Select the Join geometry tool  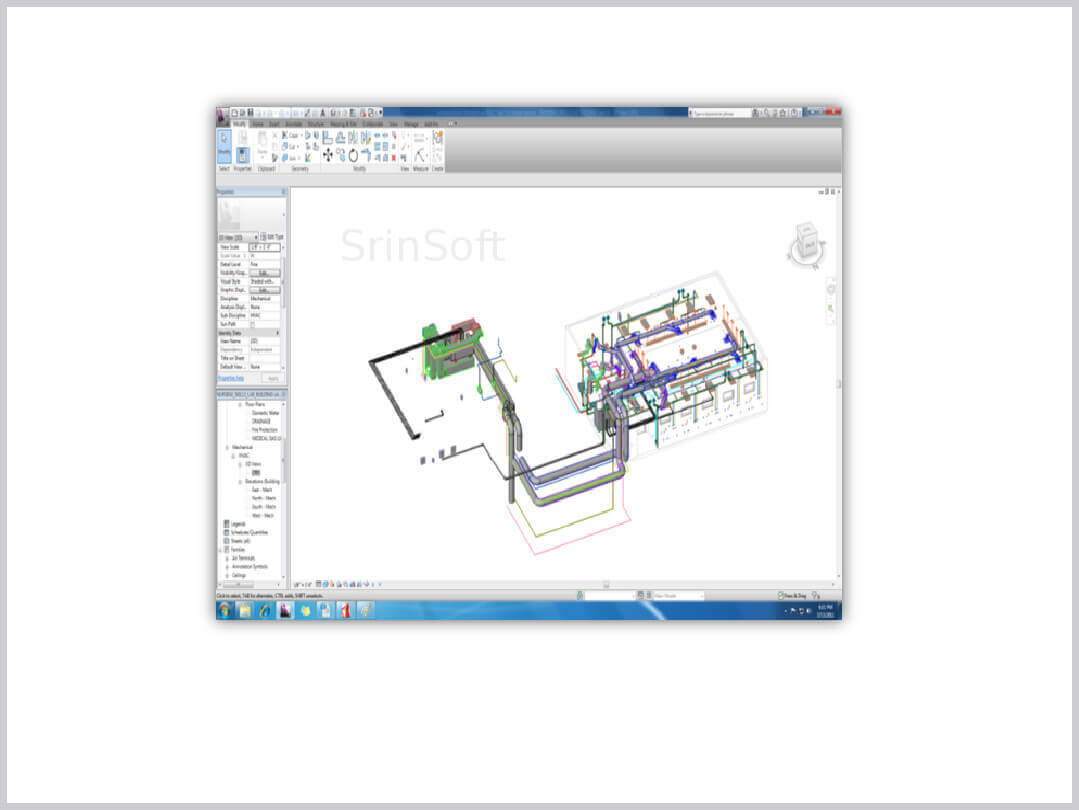coord(290,158)
